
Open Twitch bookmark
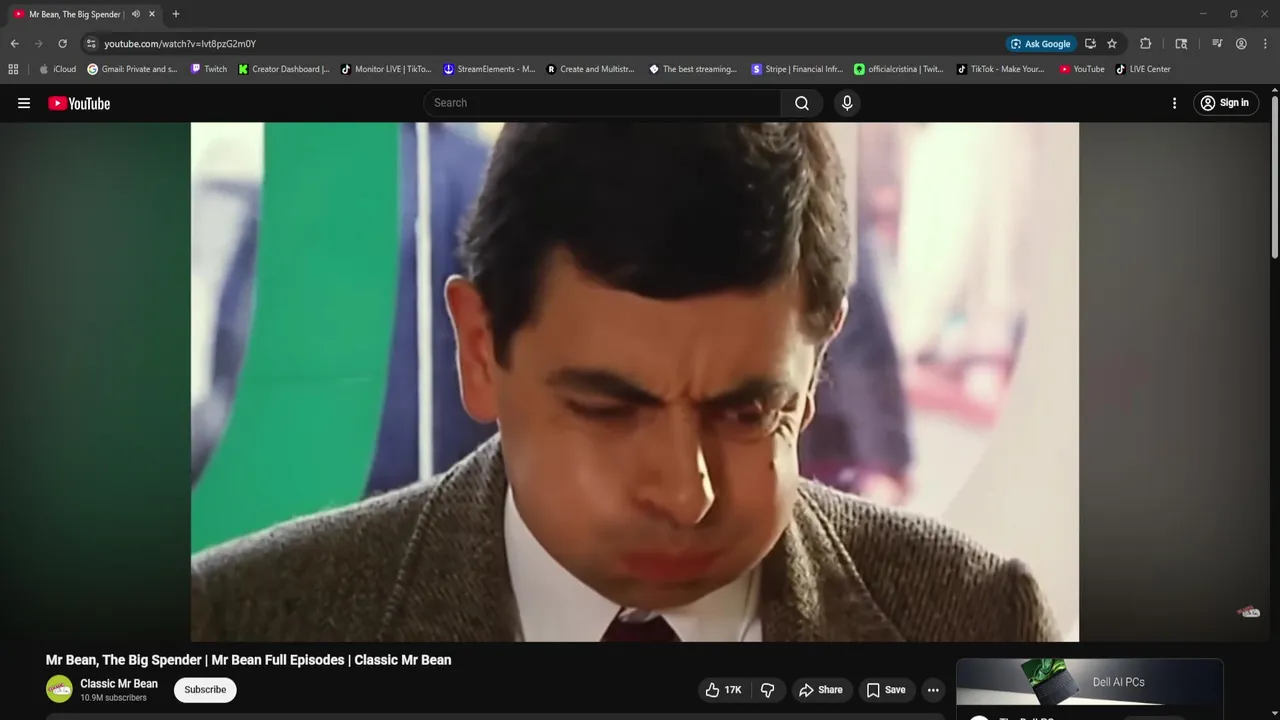pos(209,69)
